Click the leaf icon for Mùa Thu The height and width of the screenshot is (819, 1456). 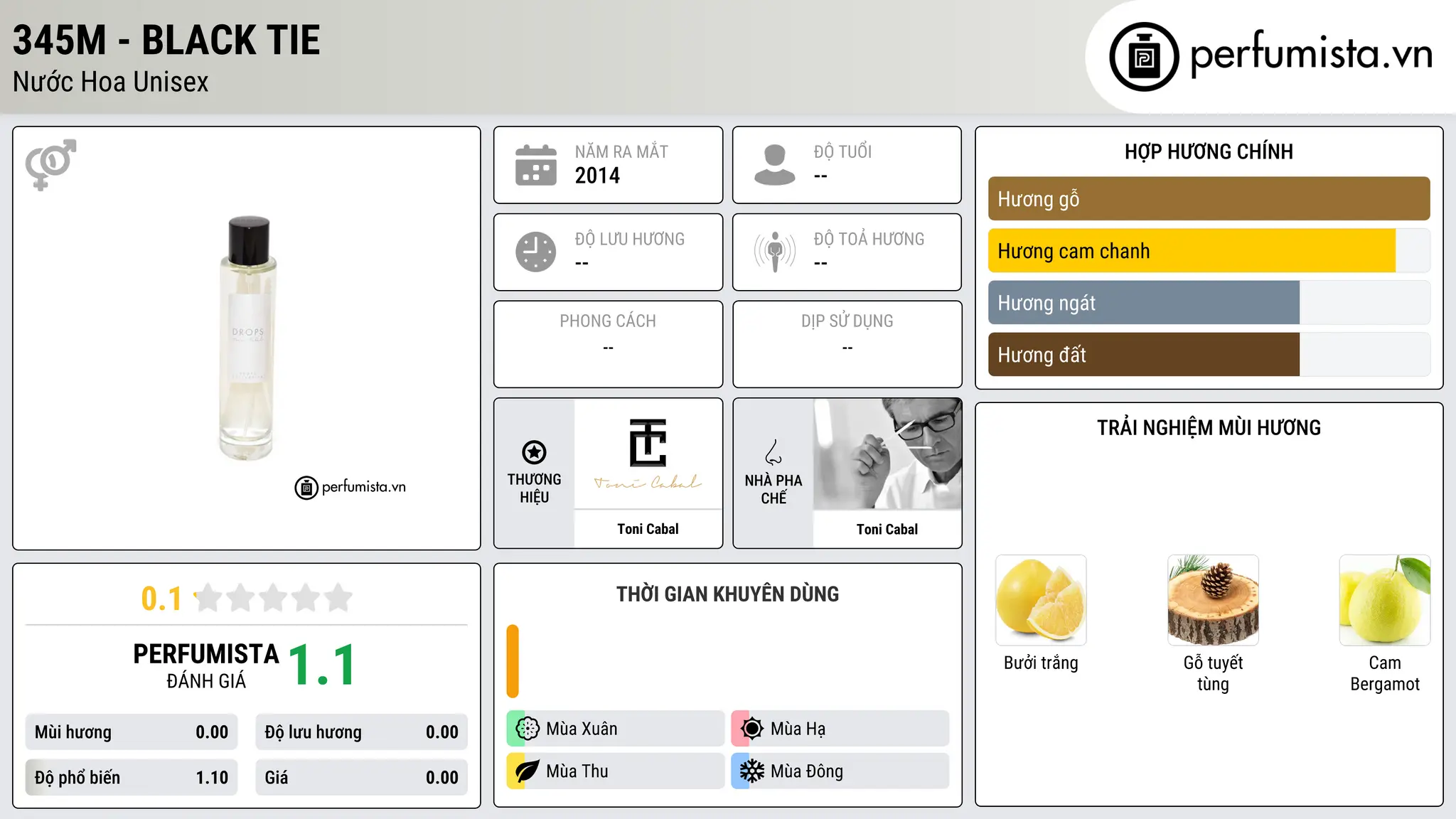[x=528, y=771]
